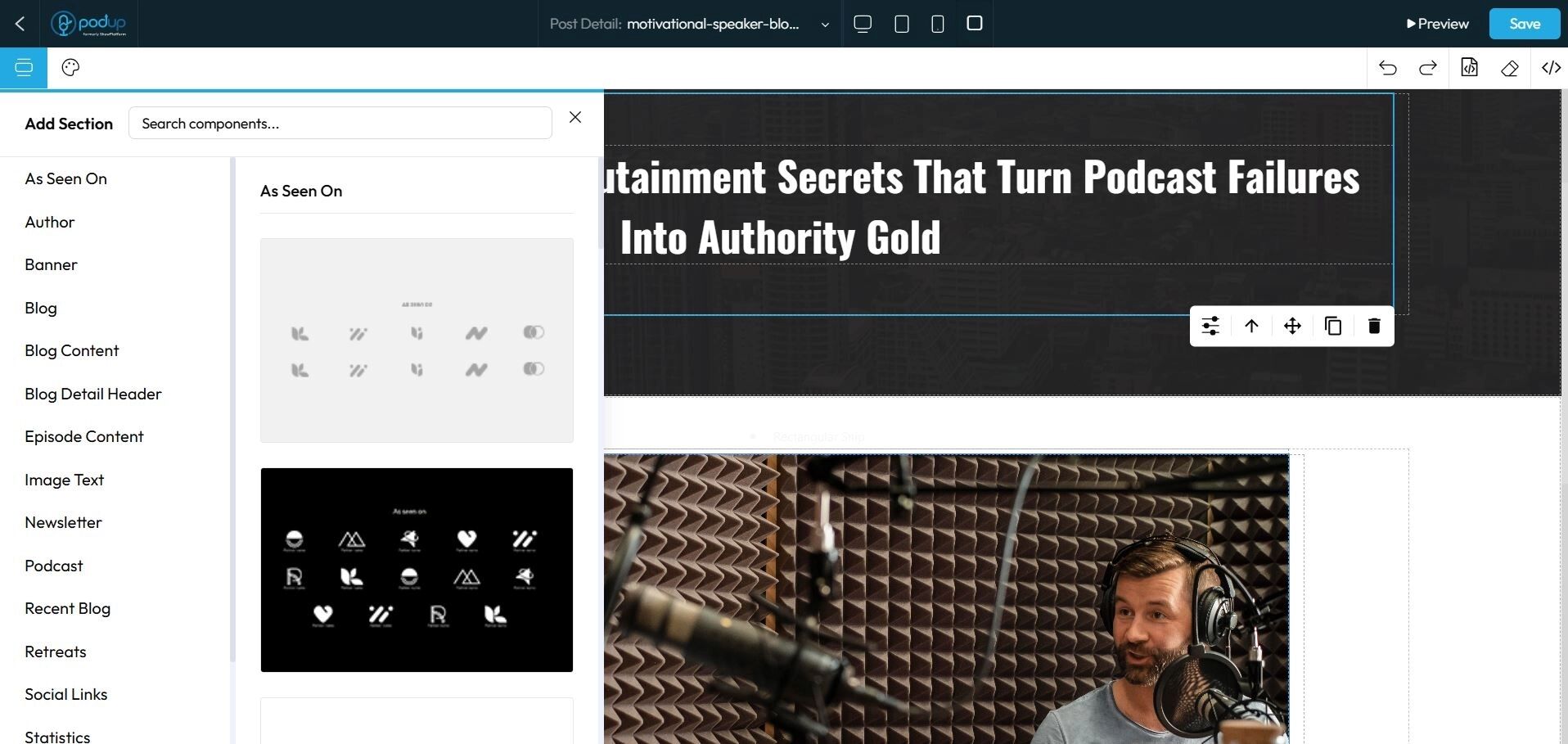Focus the Search components field
Screen dimensions: 1568x744
340,123
